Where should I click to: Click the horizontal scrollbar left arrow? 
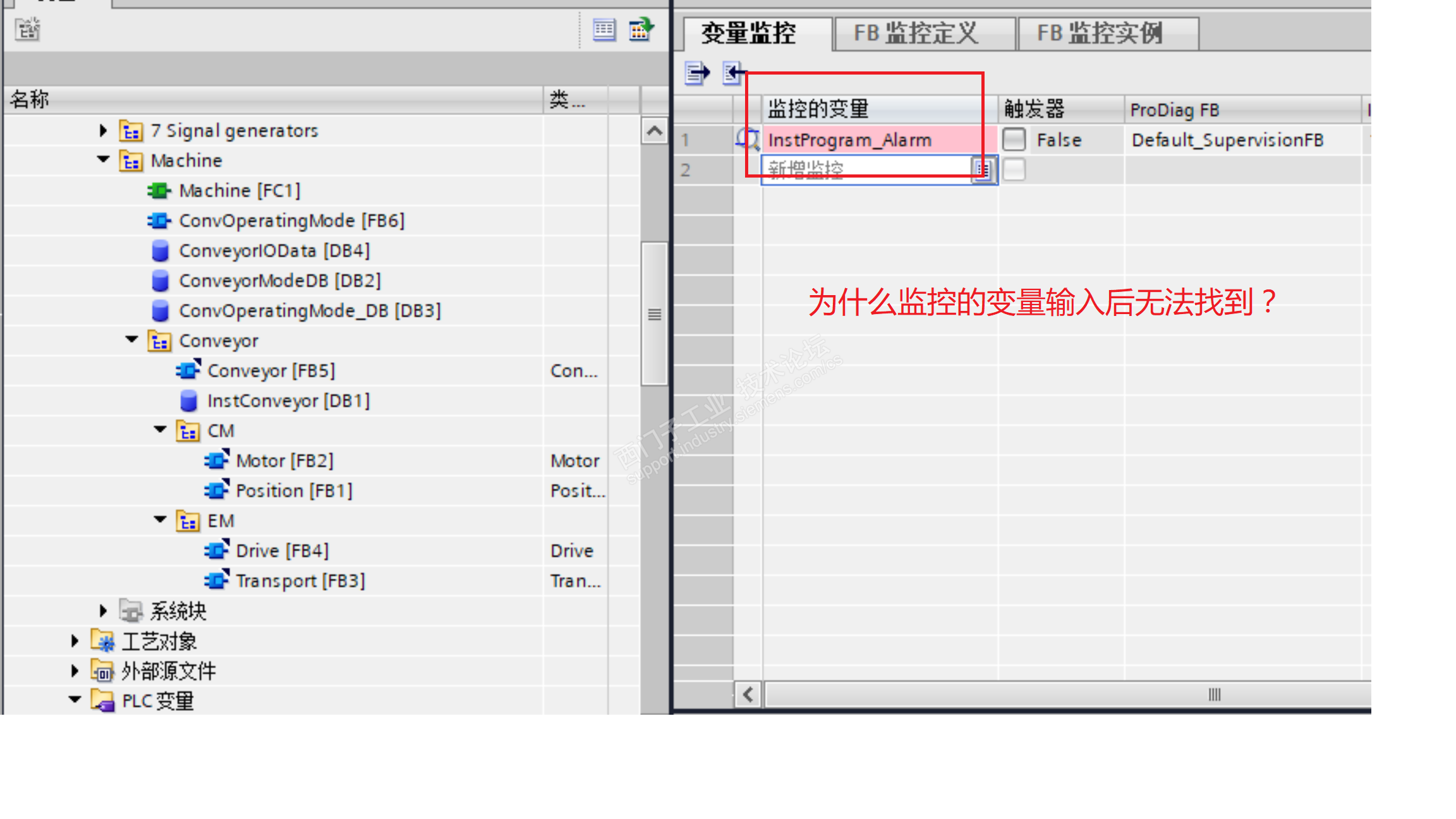click(748, 695)
